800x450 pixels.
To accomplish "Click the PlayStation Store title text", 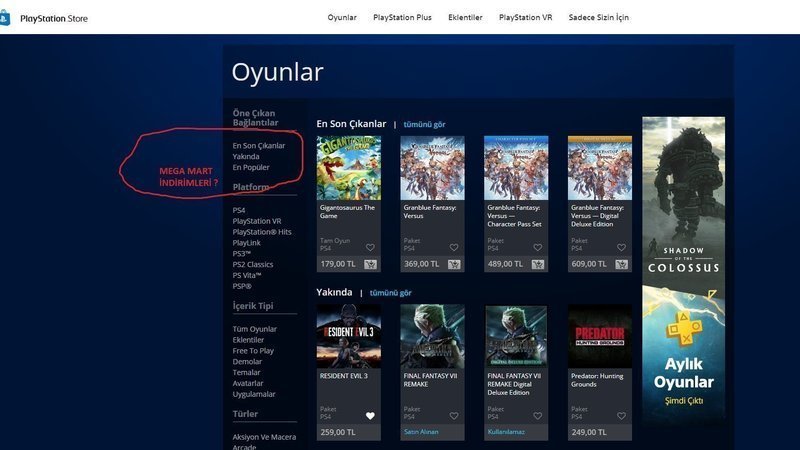I will click(x=54, y=18).
